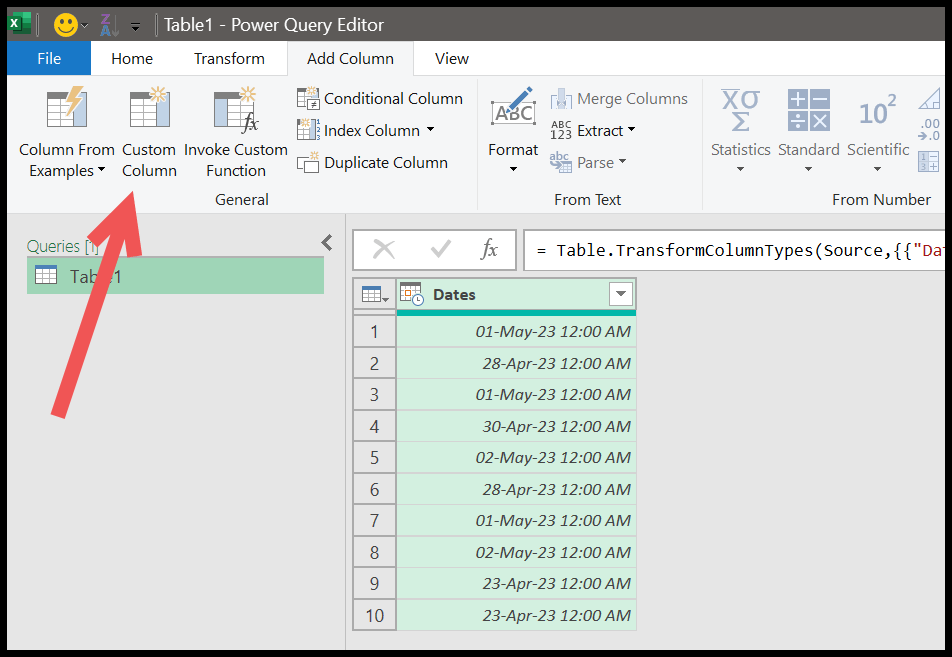Open the Dates column filter dropdown
This screenshot has height=657, width=952.
620,293
